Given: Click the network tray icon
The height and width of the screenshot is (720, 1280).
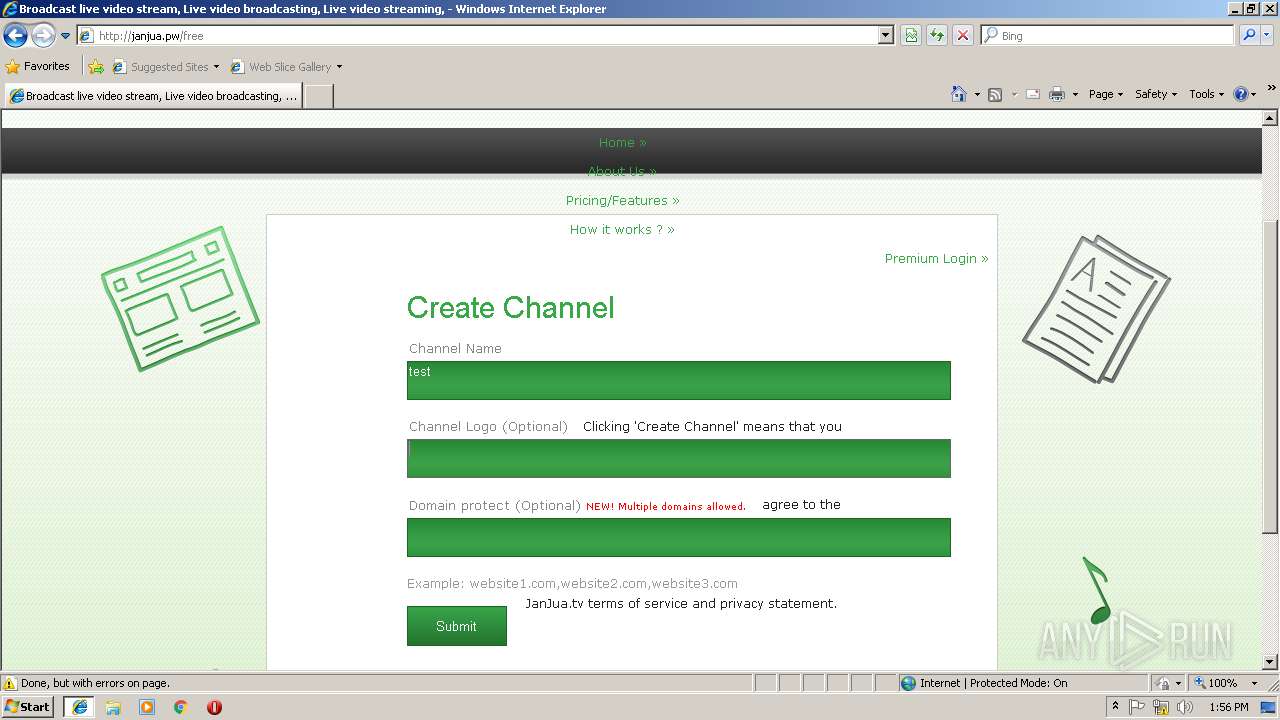Looking at the screenshot, I should coord(1161,707).
